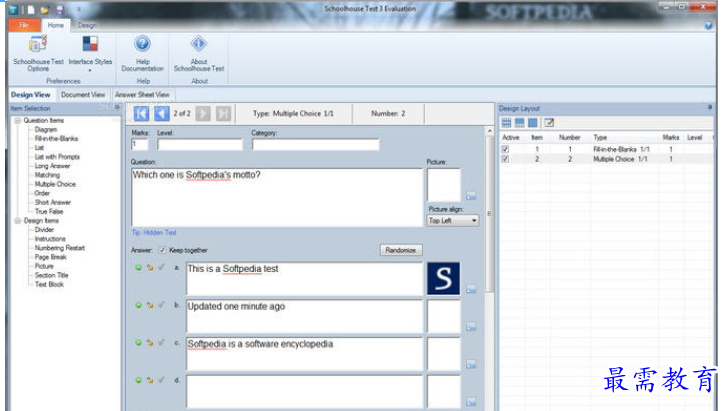Toggle Active checkbox for Fill-in-the-Blanks row

[505, 149]
